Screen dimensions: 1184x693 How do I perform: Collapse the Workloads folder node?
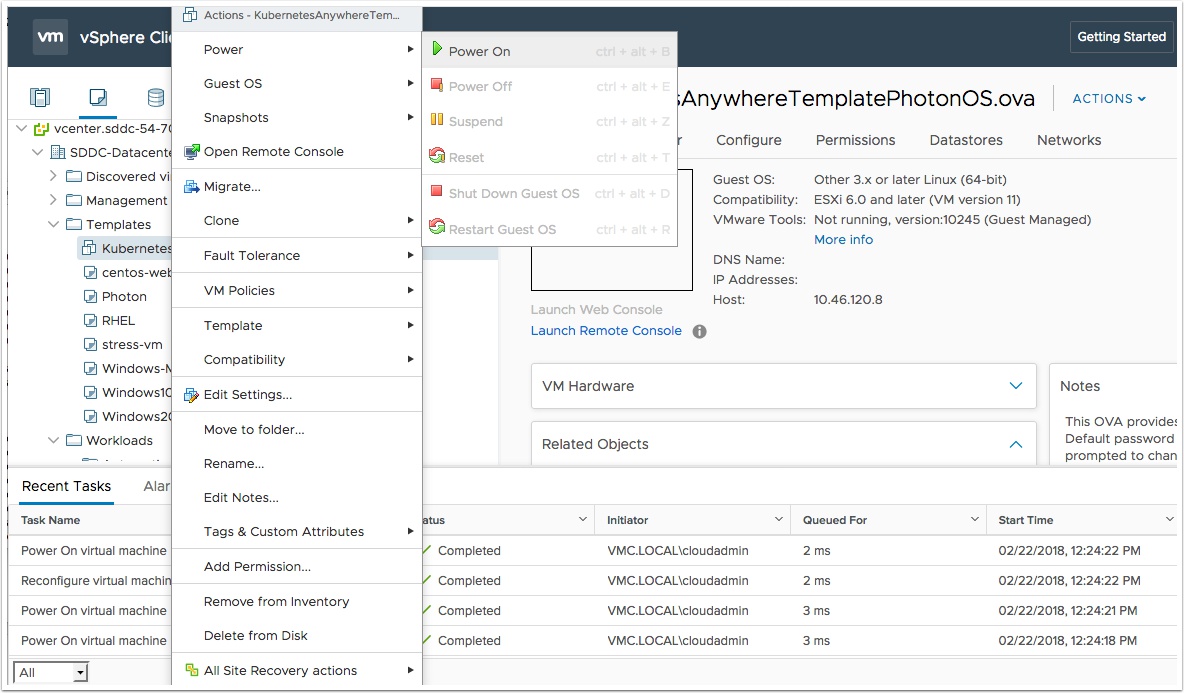[53, 440]
